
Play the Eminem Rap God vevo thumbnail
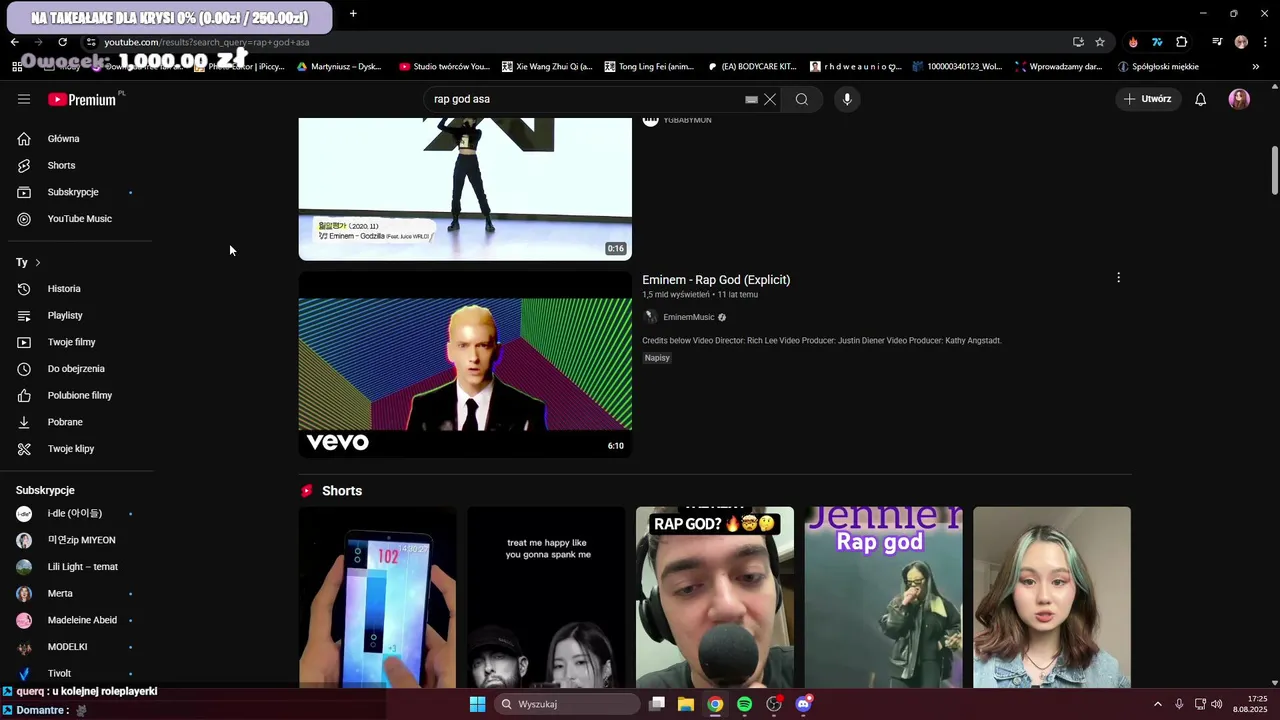tap(465, 364)
